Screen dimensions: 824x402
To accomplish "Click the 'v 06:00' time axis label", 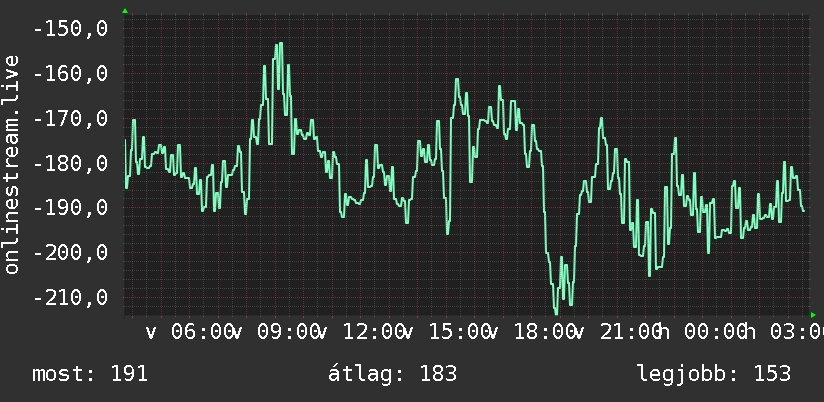I will click(190, 332).
